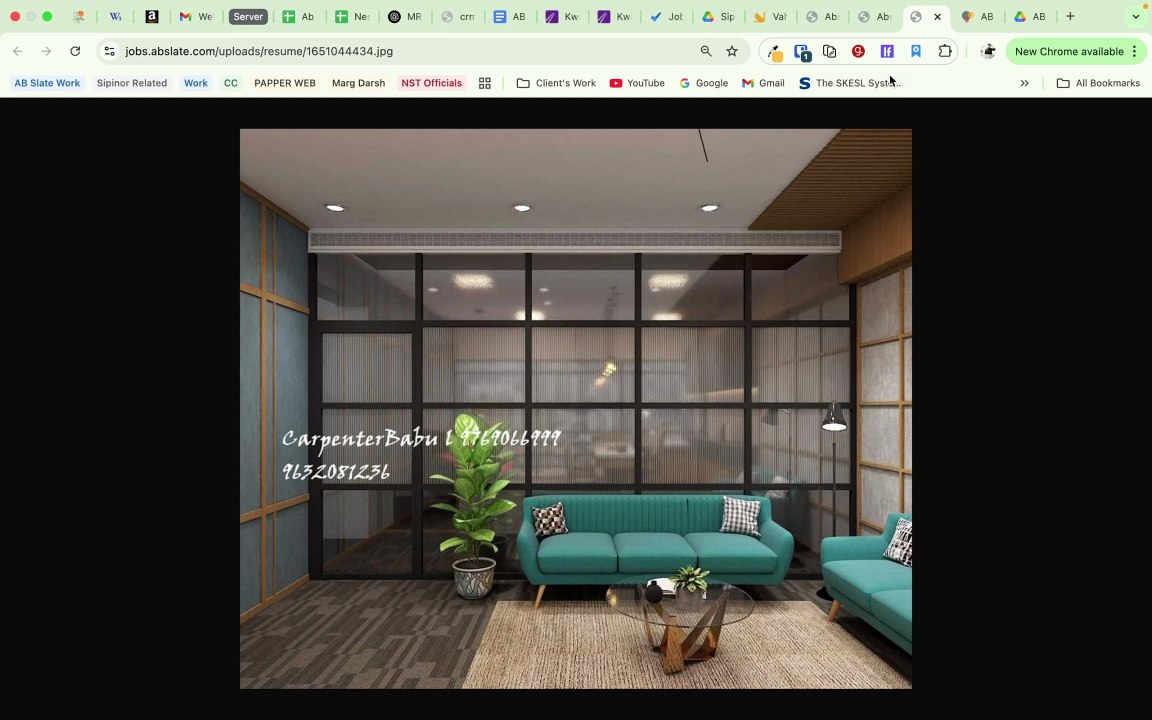Image resolution: width=1152 pixels, height=720 pixels.
Task: Open the copy link extension icon
Action: pos(829,51)
